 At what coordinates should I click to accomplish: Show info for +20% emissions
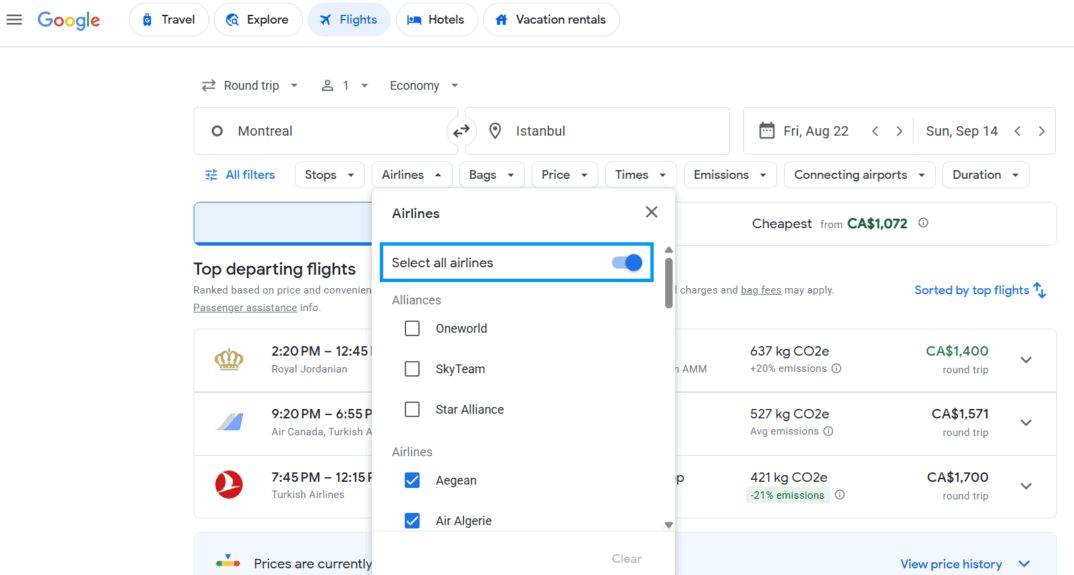836,369
